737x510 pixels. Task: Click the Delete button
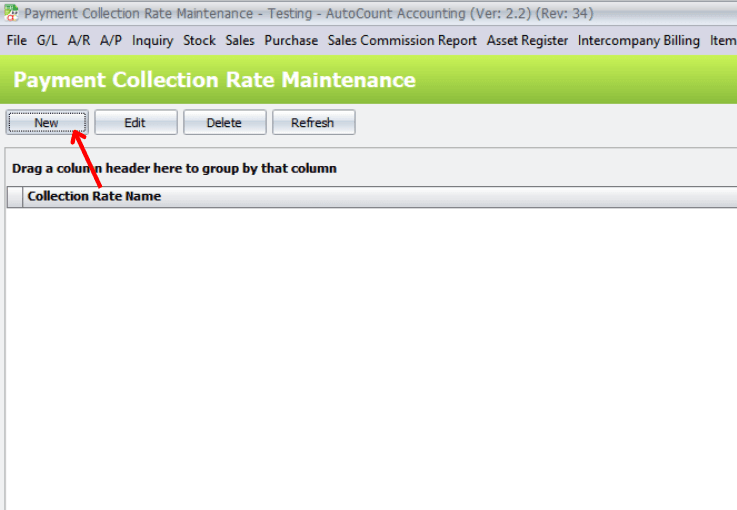[225, 123]
